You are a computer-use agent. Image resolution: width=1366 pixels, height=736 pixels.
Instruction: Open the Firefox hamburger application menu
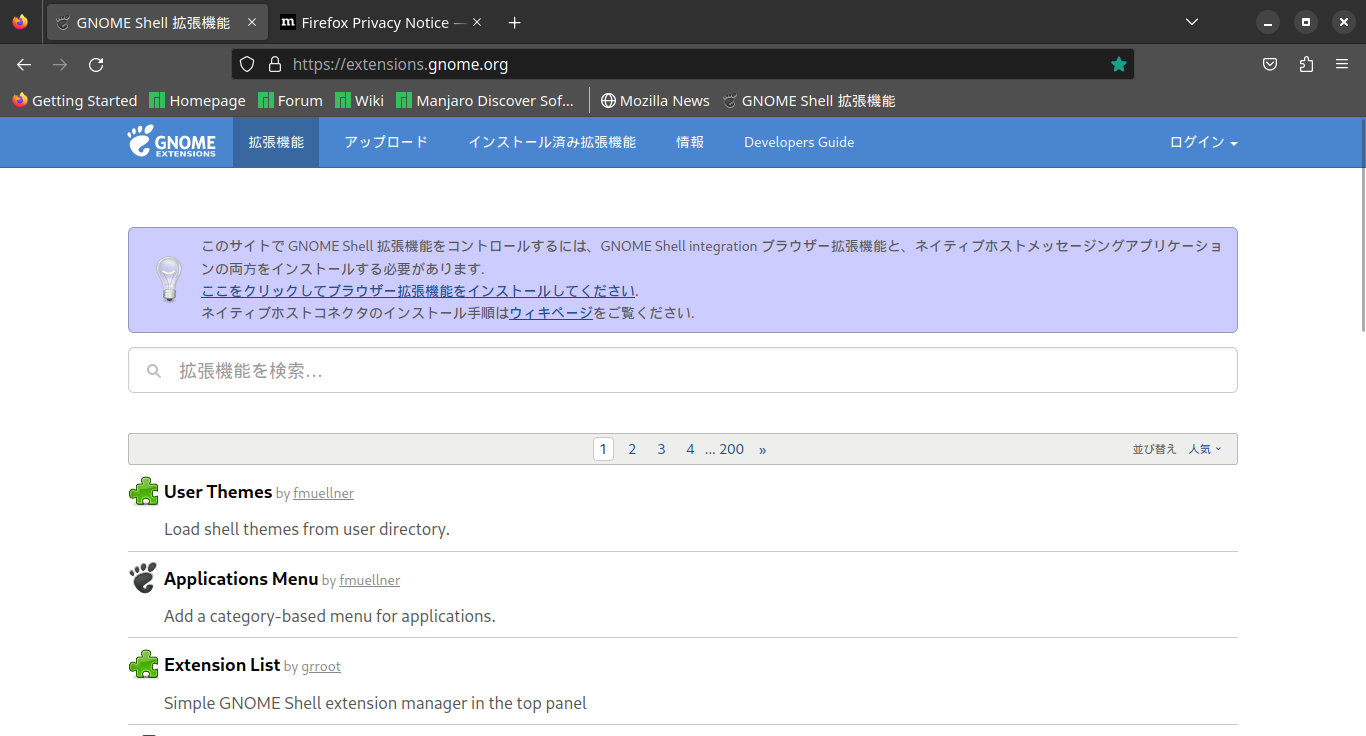(1342, 64)
